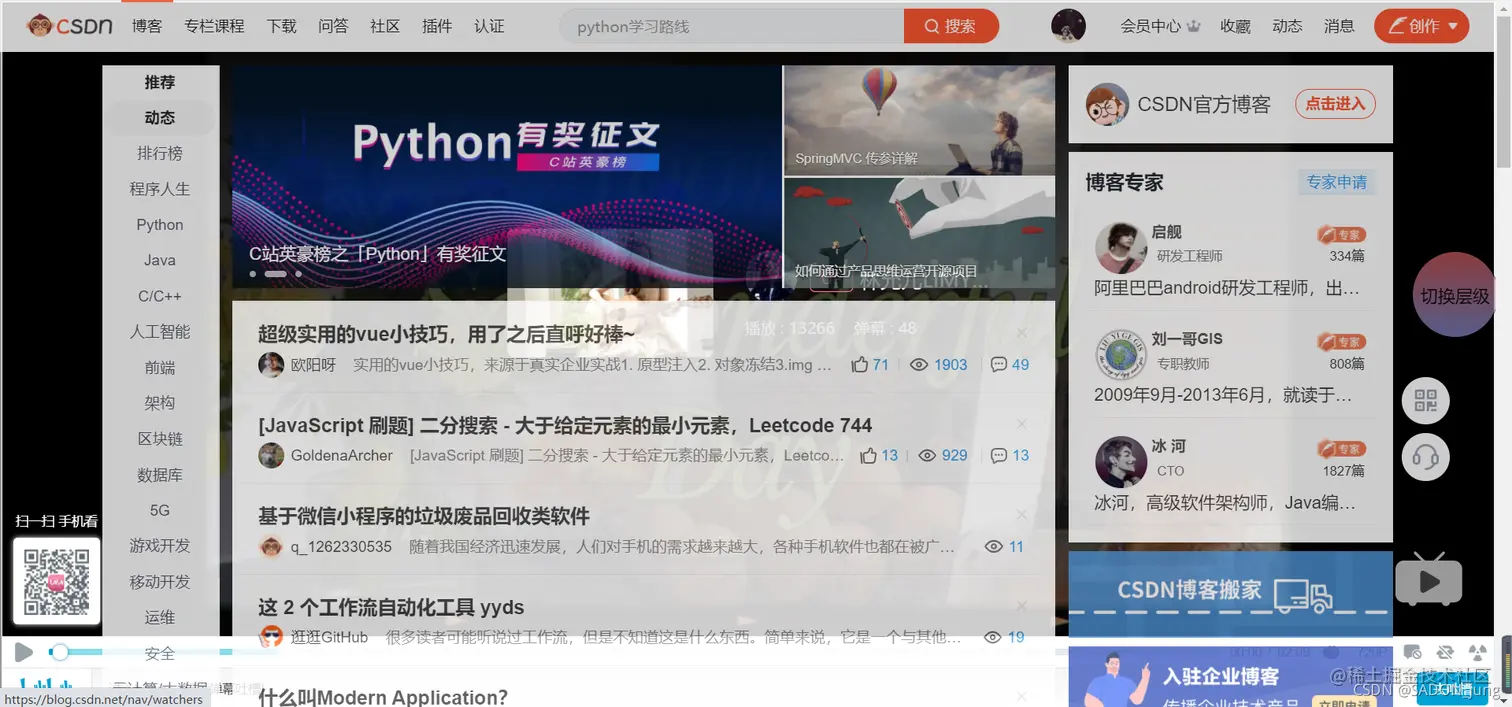Focus the python学习路线 search field
The height and width of the screenshot is (707, 1512).
(x=733, y=26)
